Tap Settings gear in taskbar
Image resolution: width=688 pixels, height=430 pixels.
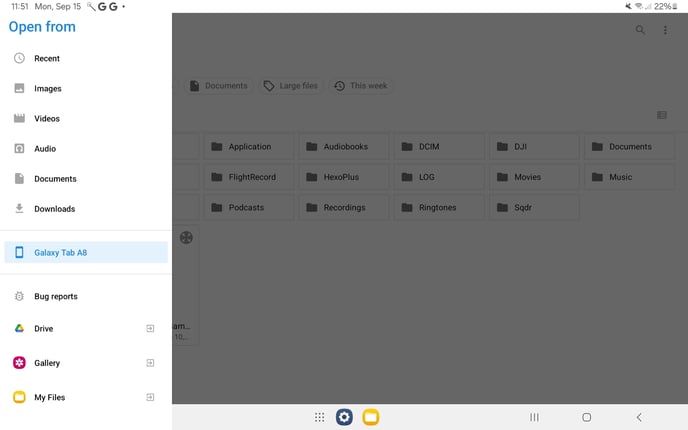pos(344,417)
